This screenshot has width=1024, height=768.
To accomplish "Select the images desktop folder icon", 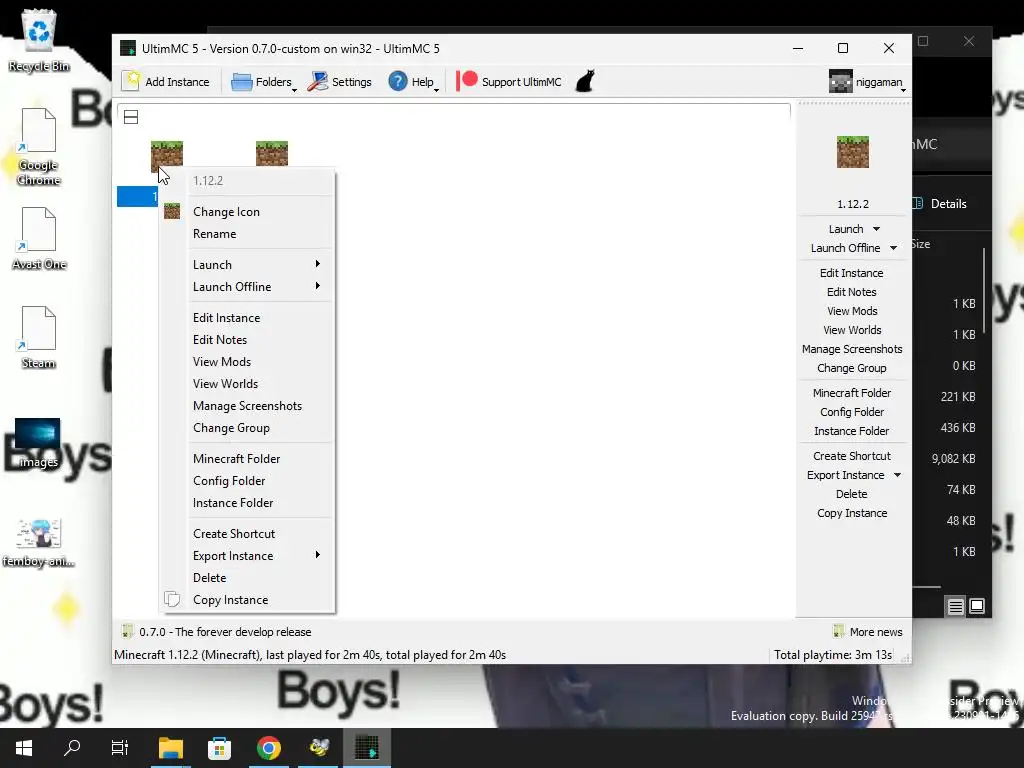I will [x=38, y=443].
